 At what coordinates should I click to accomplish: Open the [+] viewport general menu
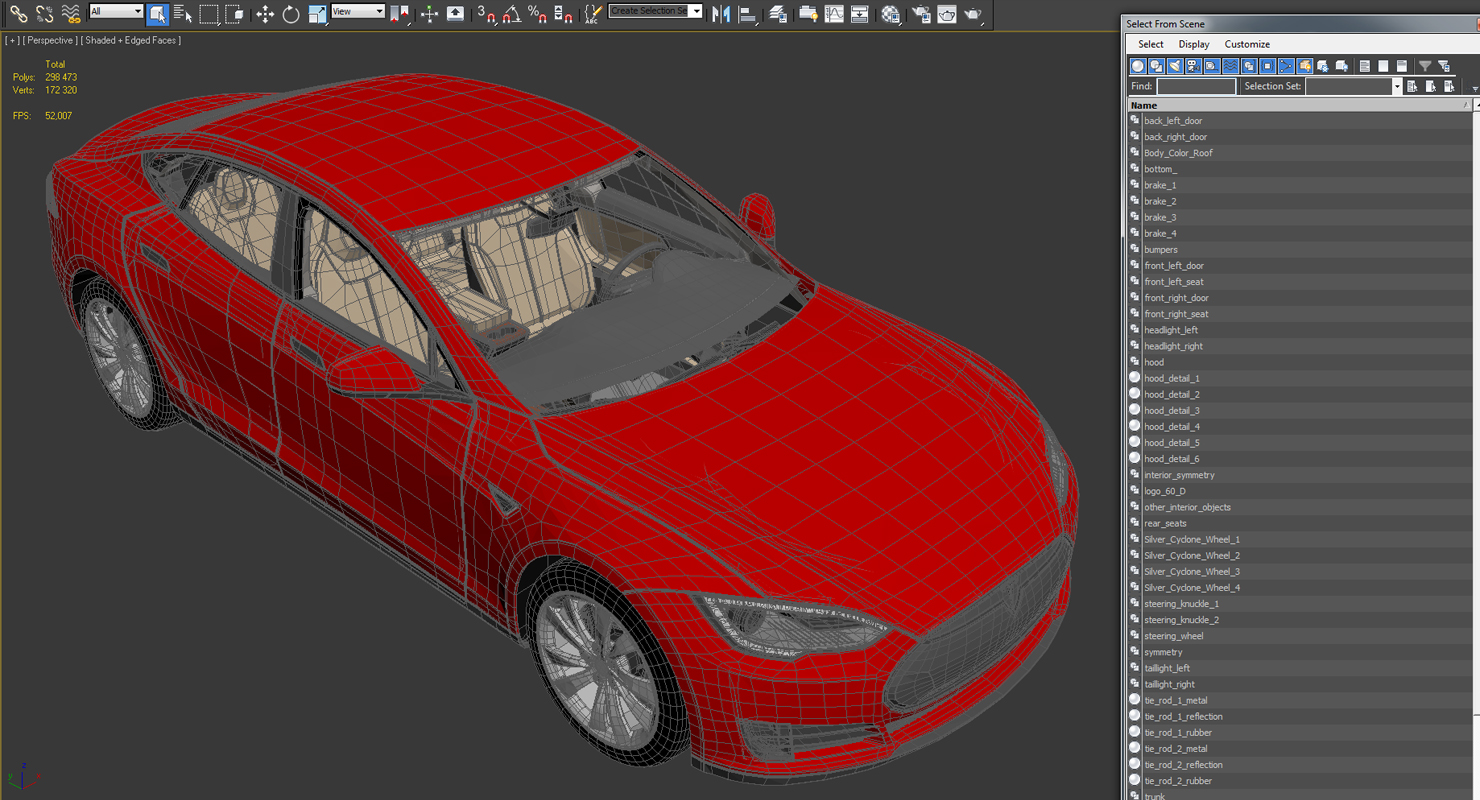tap(12, 40)
